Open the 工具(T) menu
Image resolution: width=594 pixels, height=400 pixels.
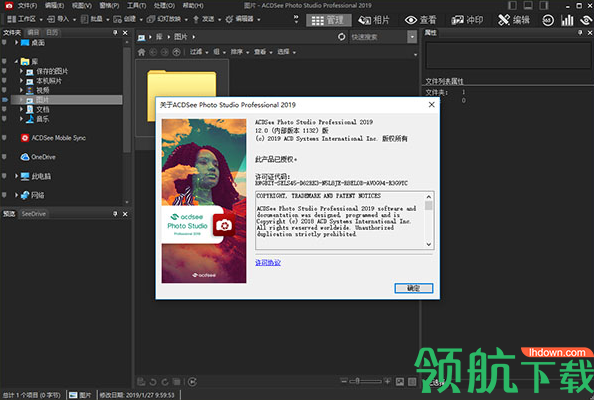136,6
